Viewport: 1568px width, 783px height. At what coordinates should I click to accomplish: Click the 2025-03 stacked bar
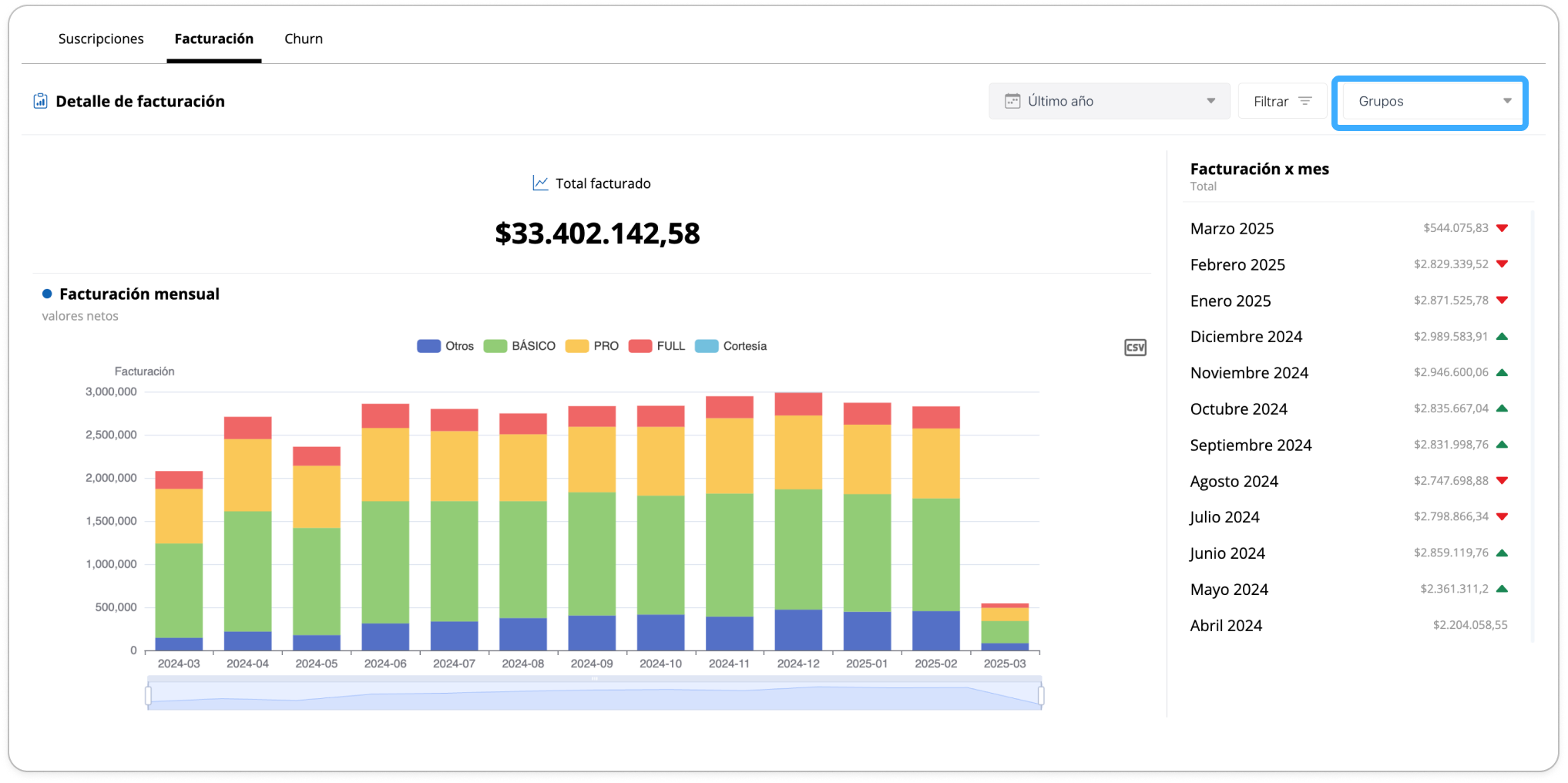pyautogui.click(x=1005, y=627)
